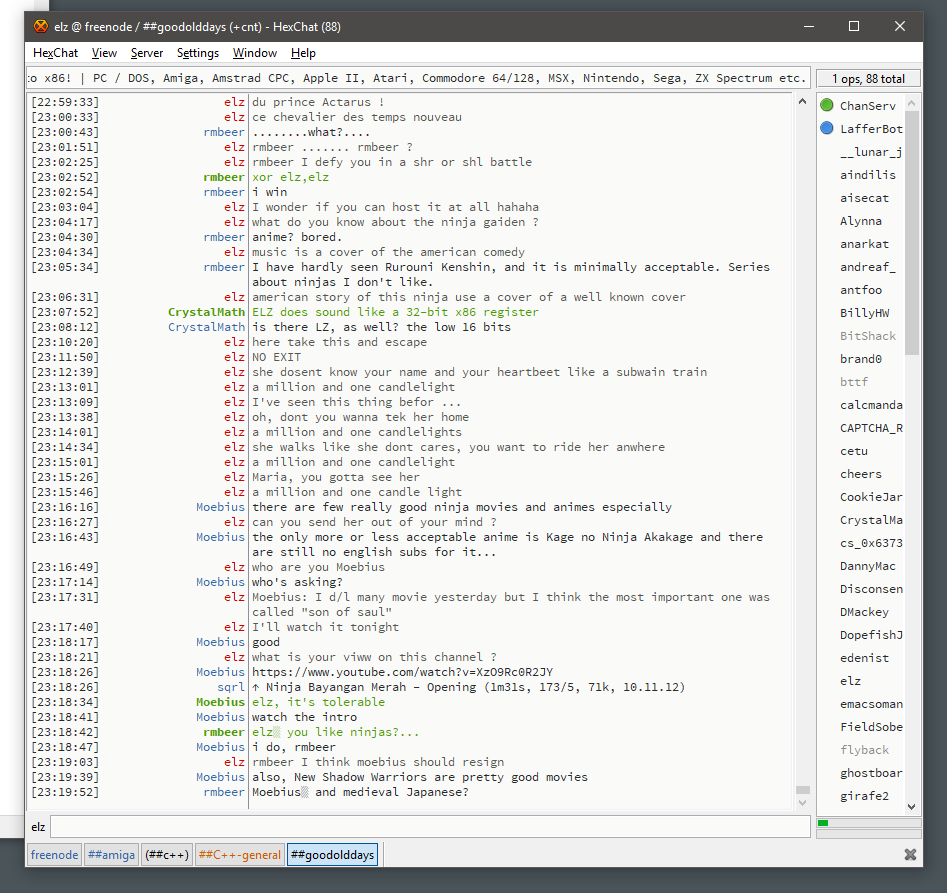Image resolution: width=947 pixels, height=893 pixels.
Task: Click the throttle meter bar below lag meter
Action: click(868, 834)
